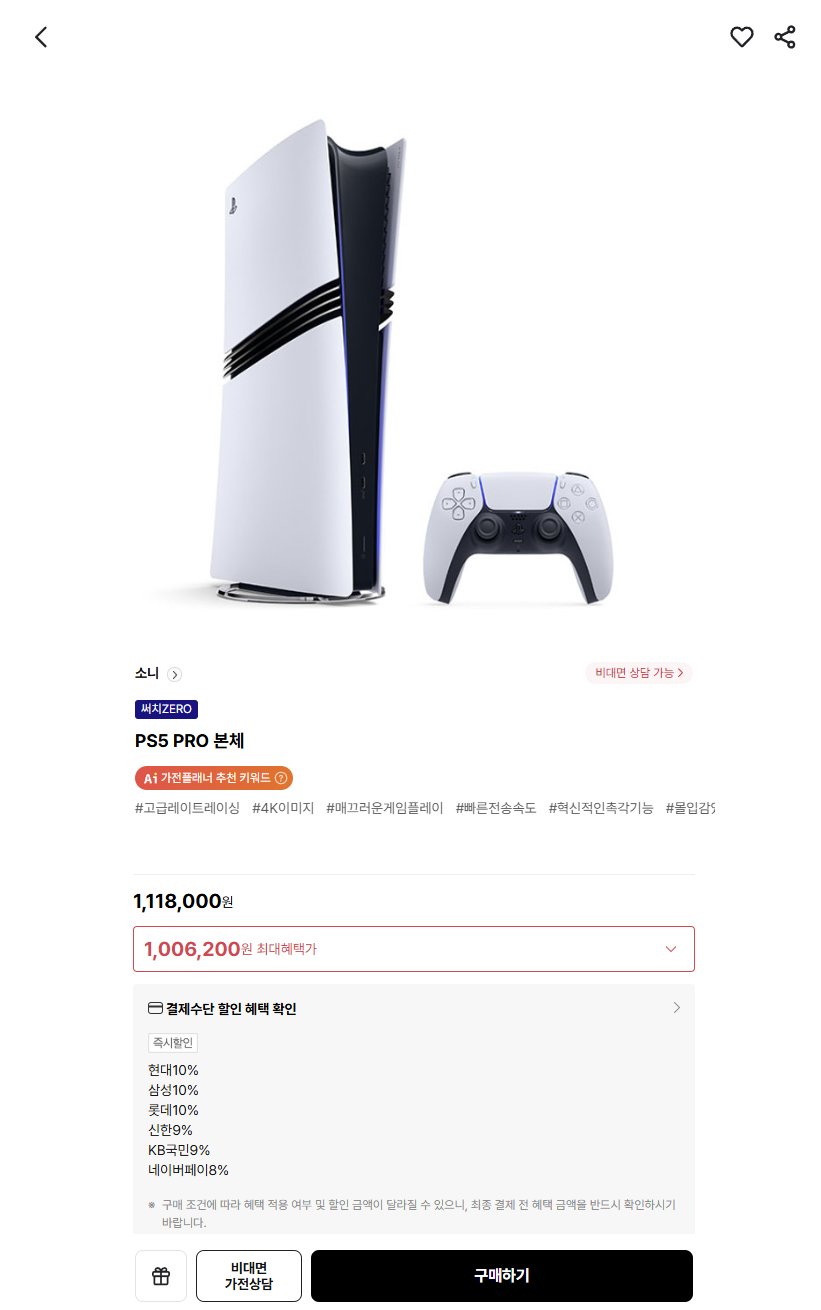Expand payment method discount details chevron

click(x=677, y=1008)
